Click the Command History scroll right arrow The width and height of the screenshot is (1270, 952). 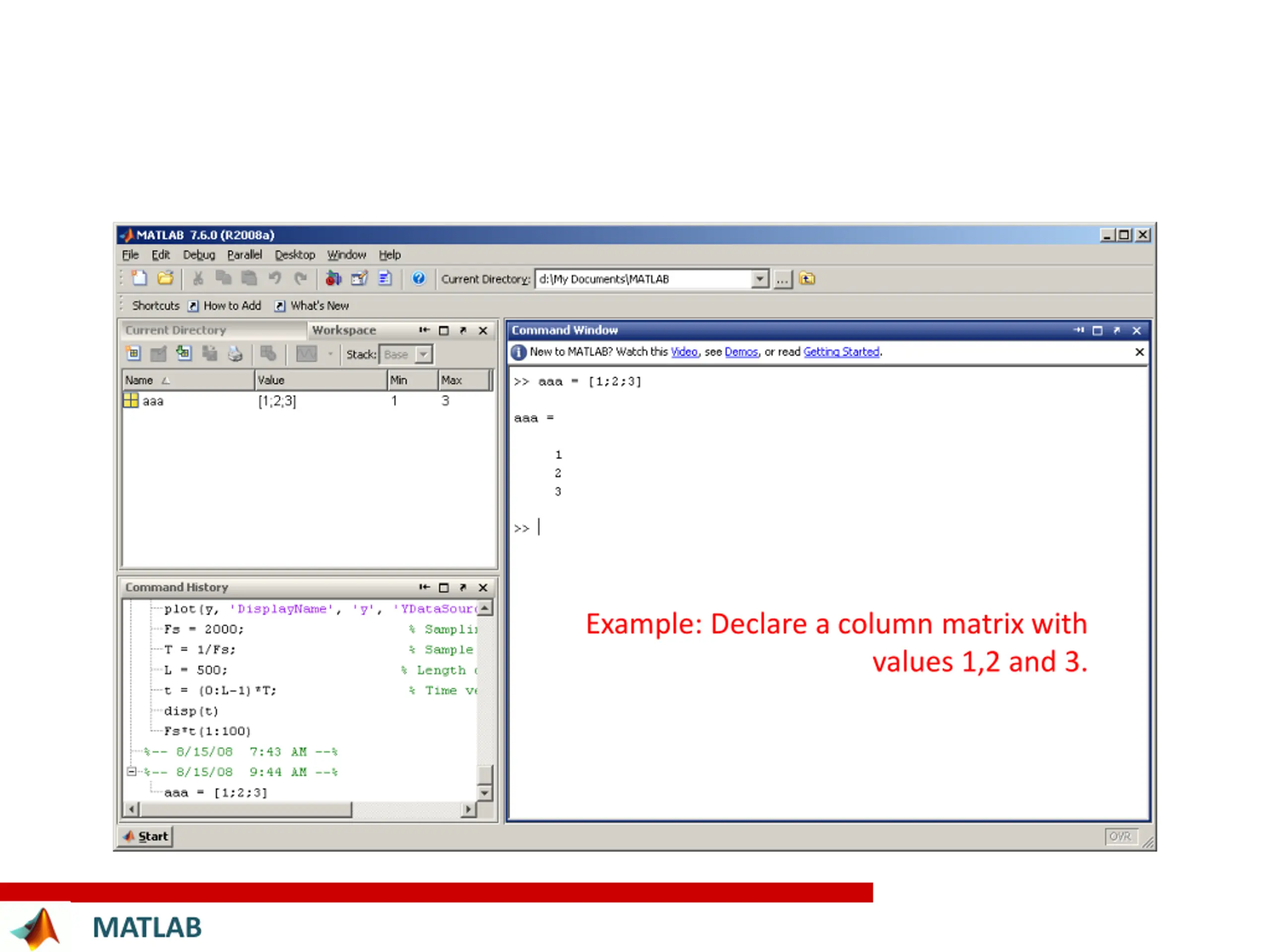point(469,810)
